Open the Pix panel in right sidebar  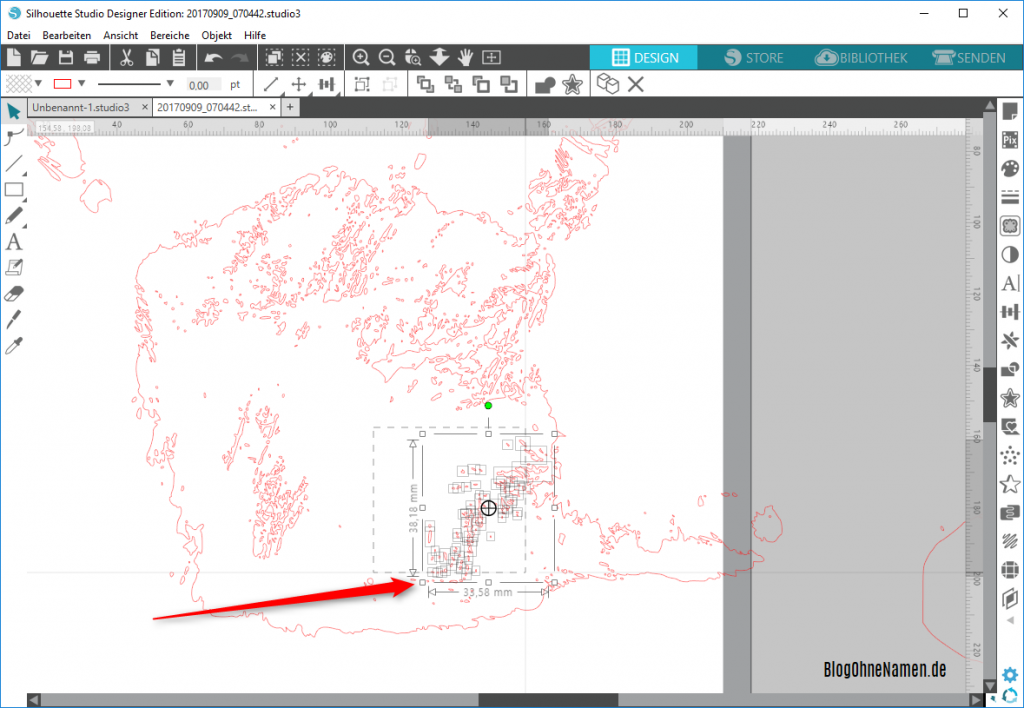click(1009, 141)
